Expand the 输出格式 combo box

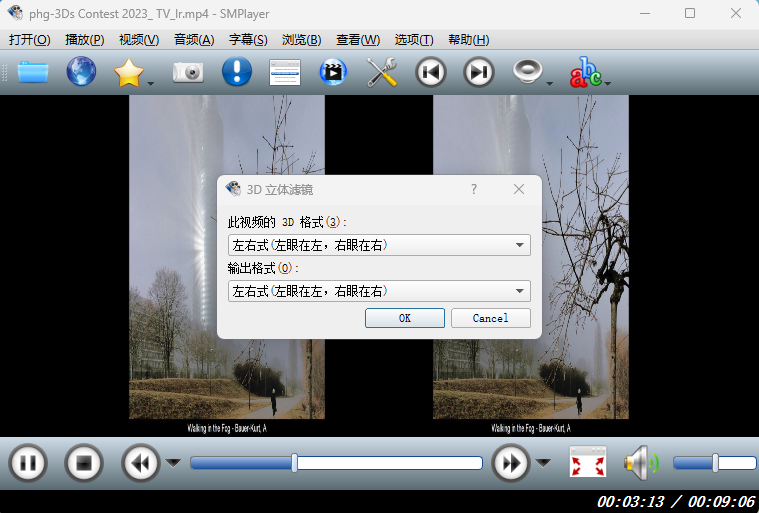pyautogui.click(x=380, y=291)
